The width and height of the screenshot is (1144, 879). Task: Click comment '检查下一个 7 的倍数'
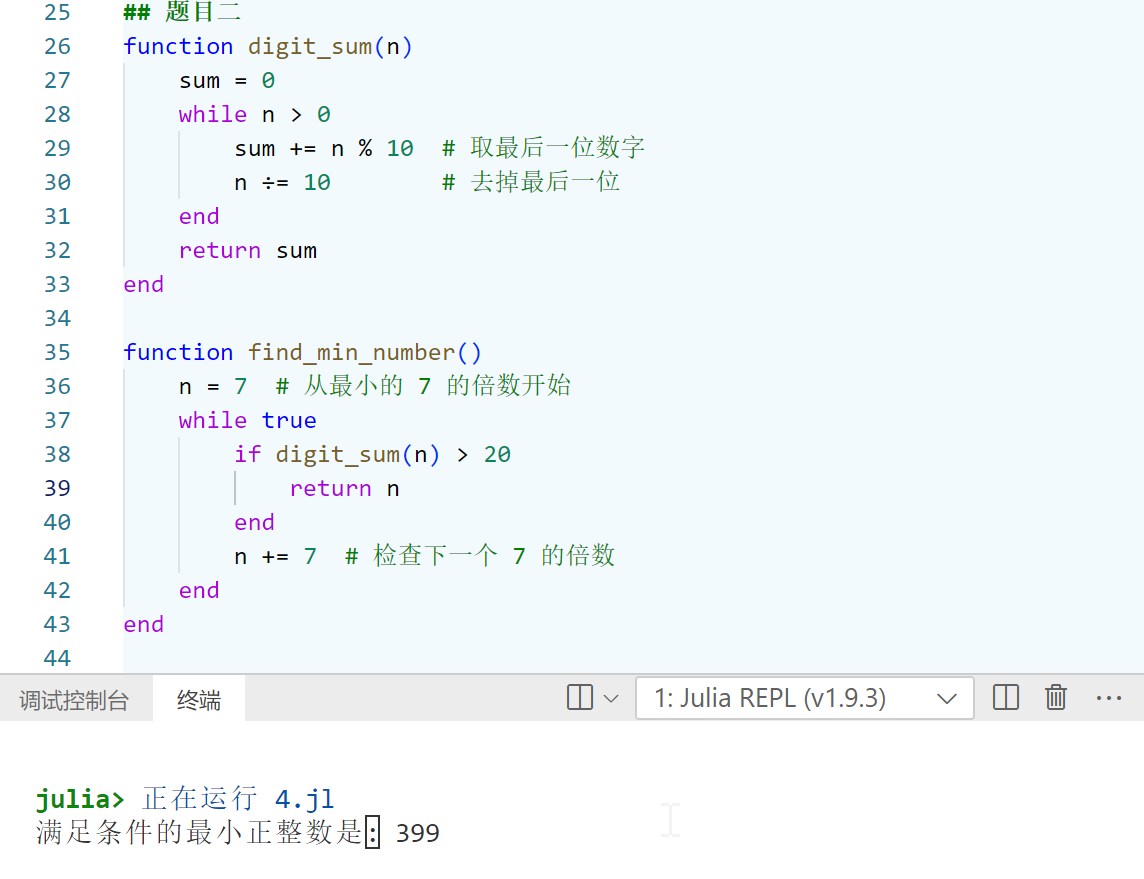coord(480,556)
